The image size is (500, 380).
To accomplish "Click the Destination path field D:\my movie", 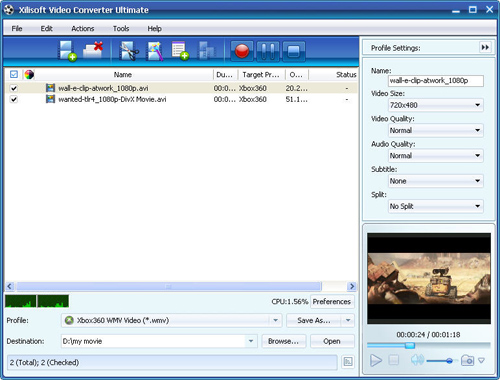I will click(x=154, y=341).
